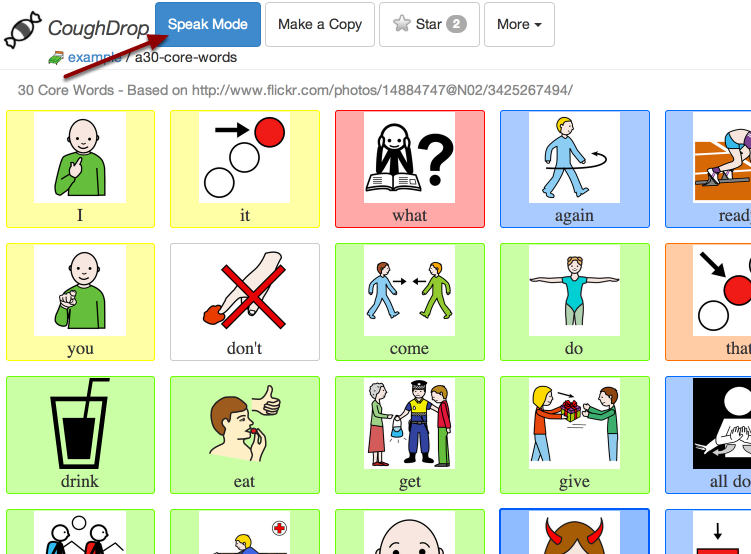751x554 pixels.
Task: Open the More dropdown menu
Action: [519, 24]
